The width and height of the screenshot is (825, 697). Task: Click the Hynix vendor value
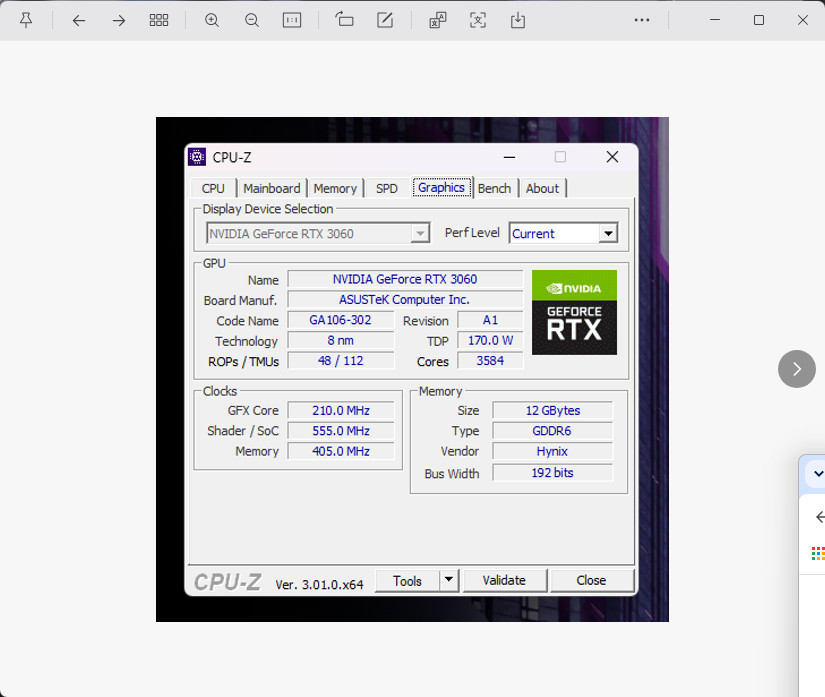[x=552, y=451]
